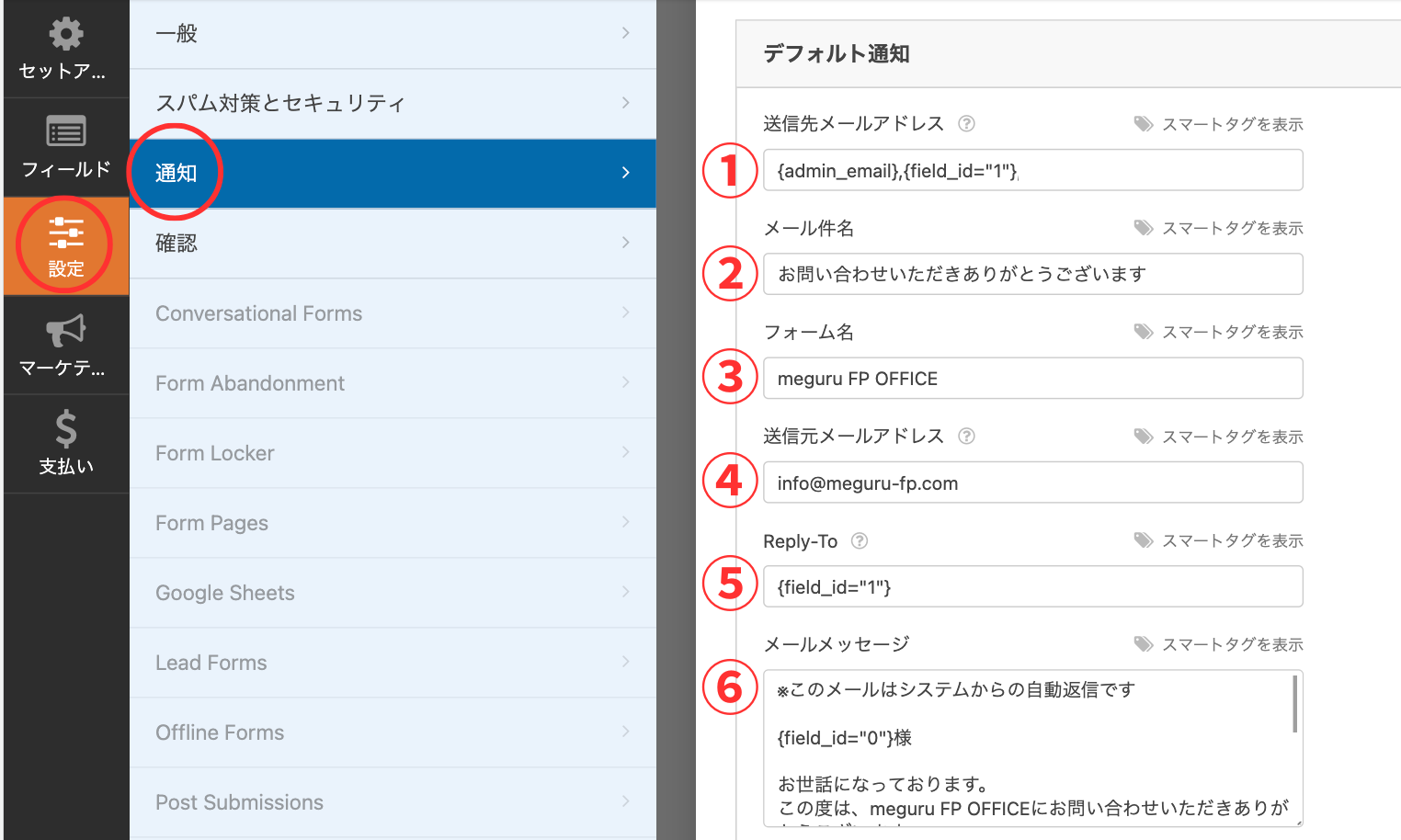Click the tag icon near メール件名
1401x840 pixels.
click(x=1145, y=227)
